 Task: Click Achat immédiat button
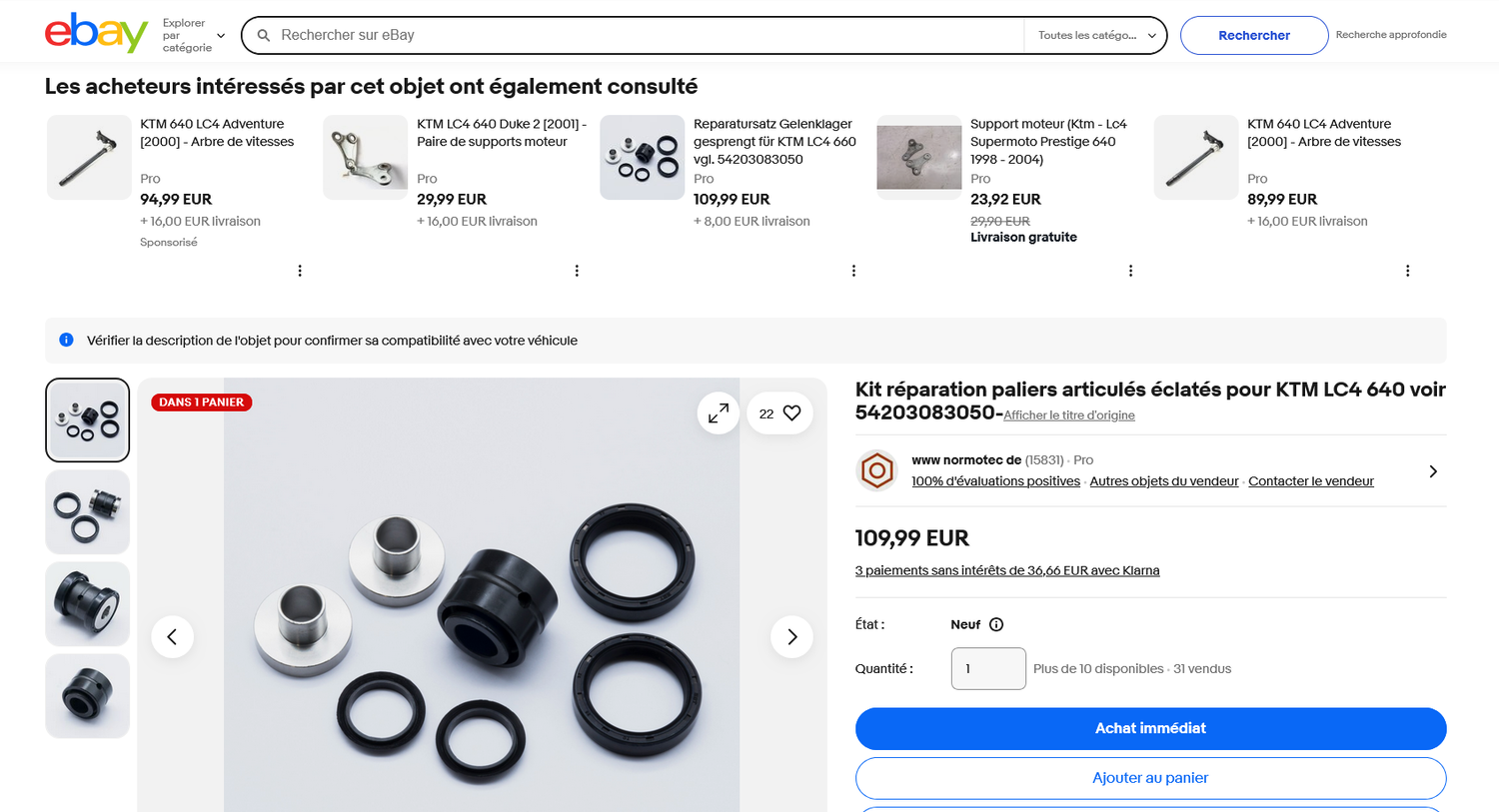click(x=1150, y=728)
